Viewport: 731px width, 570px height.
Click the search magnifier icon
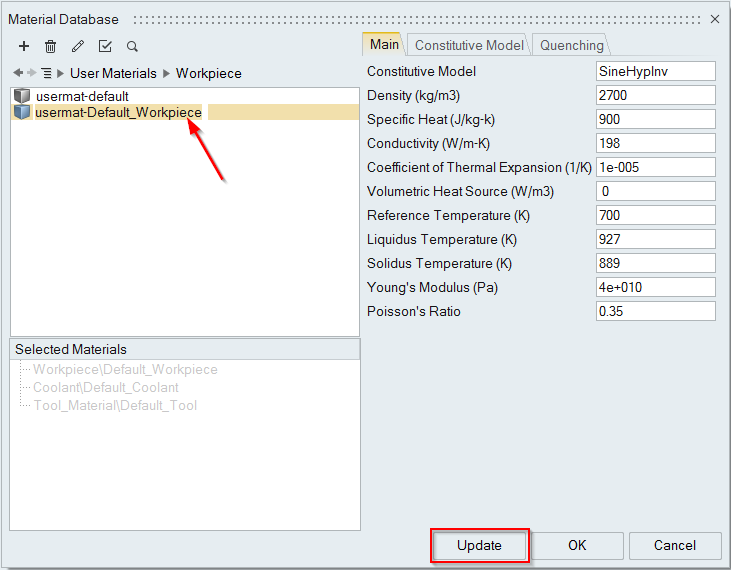[x=132, y=46]
